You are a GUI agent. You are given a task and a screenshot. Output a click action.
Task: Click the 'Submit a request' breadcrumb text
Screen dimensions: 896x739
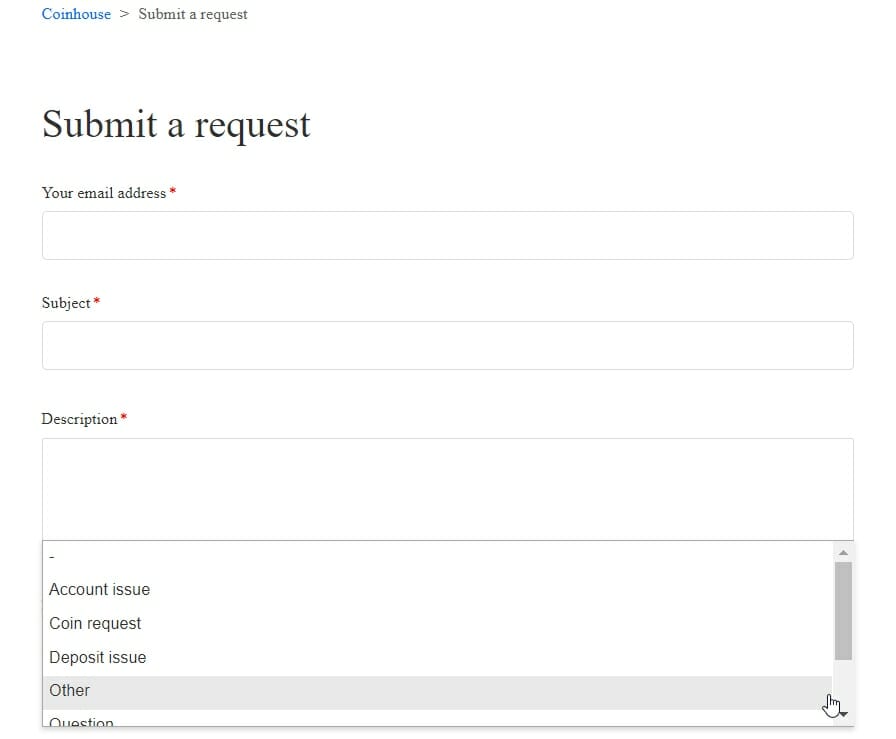193,14
